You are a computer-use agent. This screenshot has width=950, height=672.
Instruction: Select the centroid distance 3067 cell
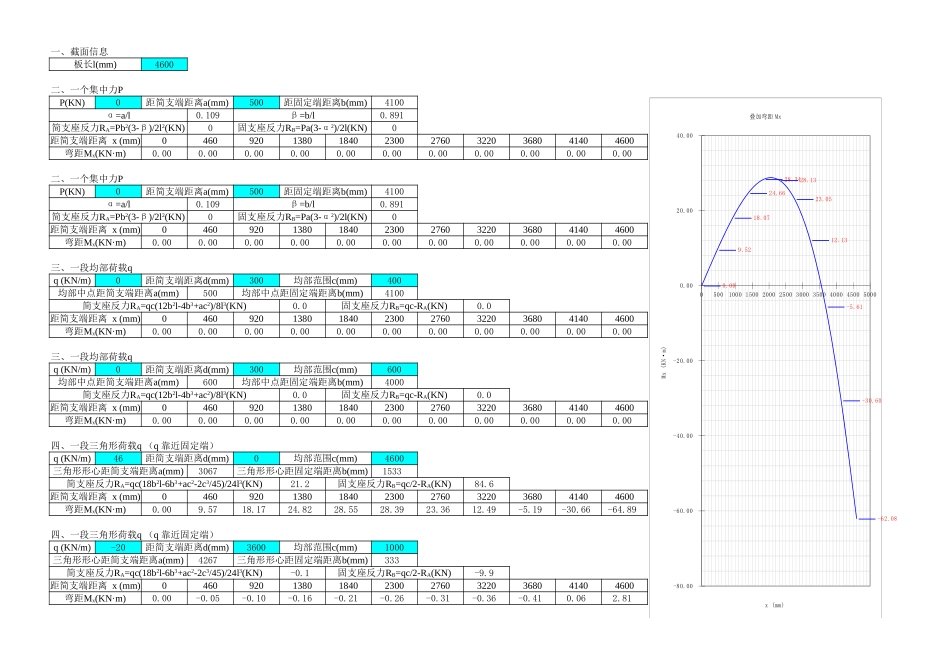click(x=210, y=471)
